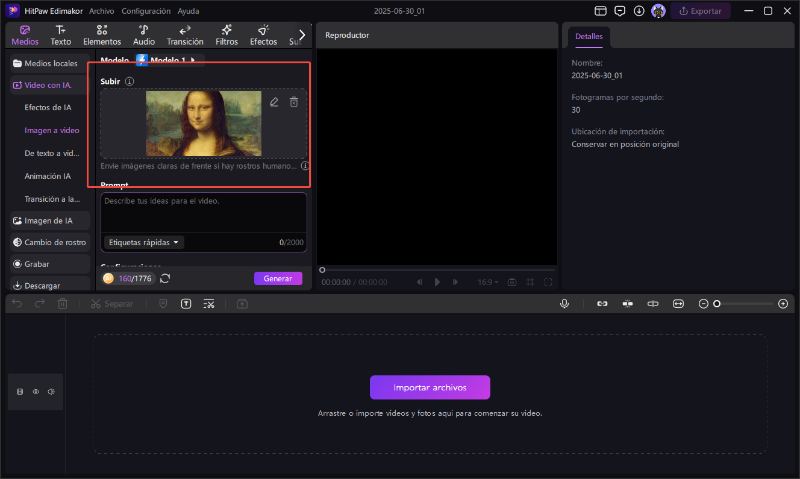Select Medios locales in sidebar
Viewport: 800px width, 479px height.
[50, 63]
